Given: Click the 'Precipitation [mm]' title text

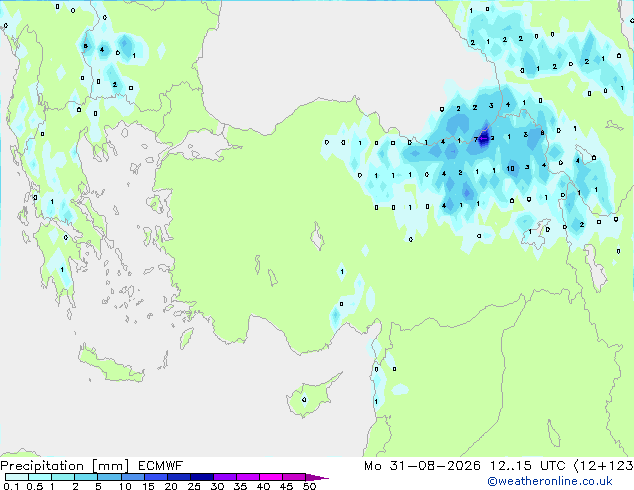Looking at the screenshot, I should coord(65,466).
